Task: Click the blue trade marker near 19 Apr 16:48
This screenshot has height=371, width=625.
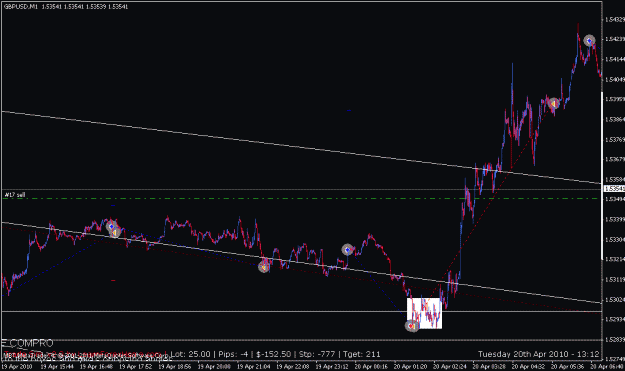Action: 111,226
